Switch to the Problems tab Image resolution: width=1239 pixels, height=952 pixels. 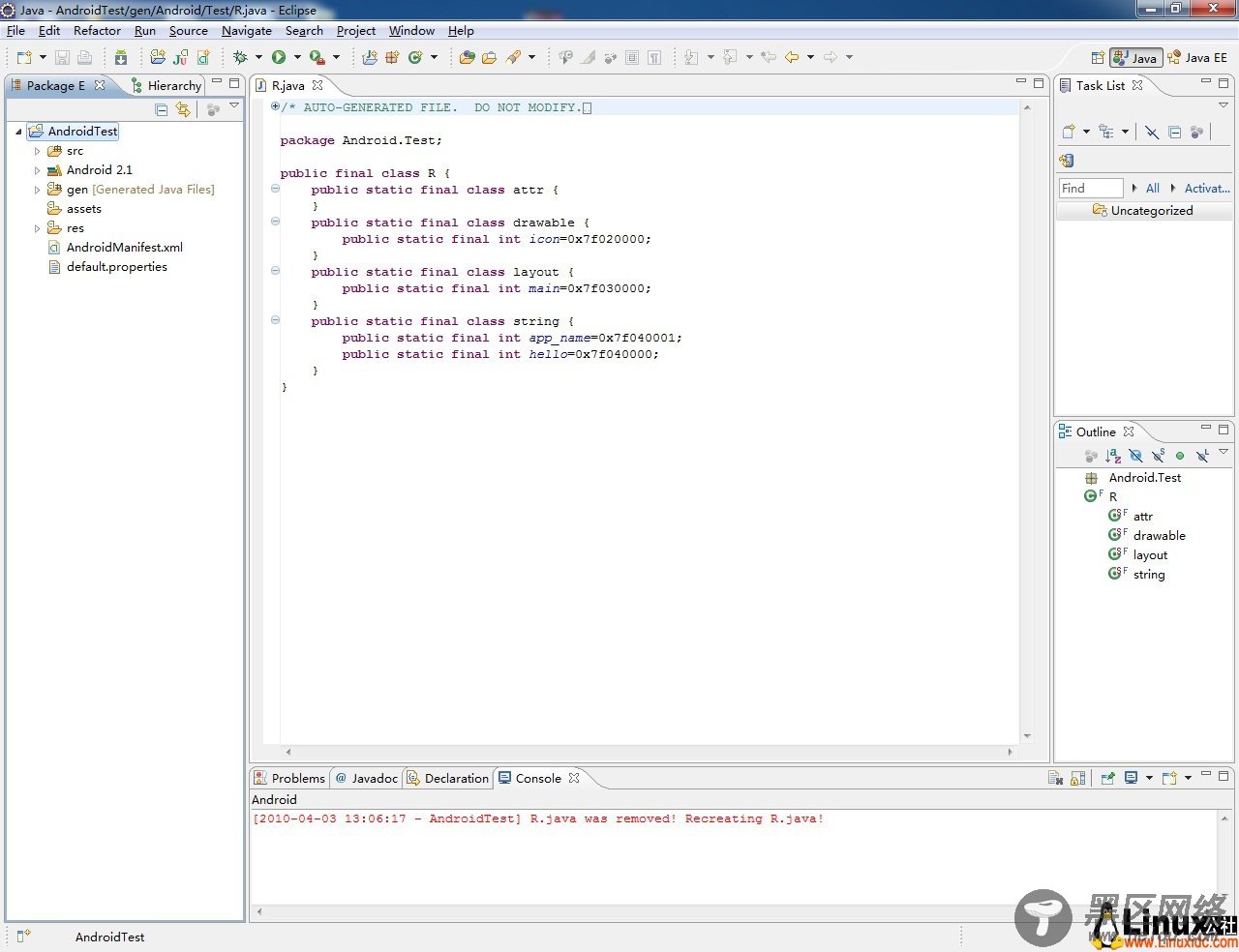(289, 778)
